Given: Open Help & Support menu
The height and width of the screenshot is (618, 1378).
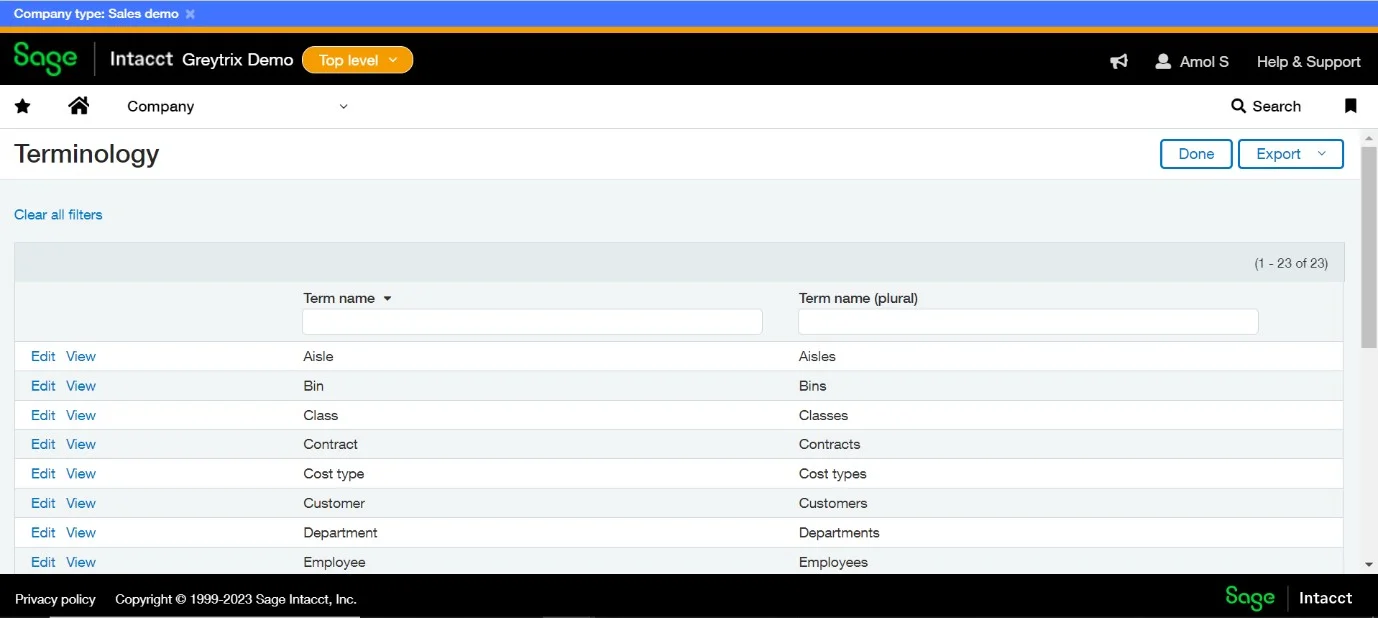Looking at the screenshot, I should [1308, 61].
